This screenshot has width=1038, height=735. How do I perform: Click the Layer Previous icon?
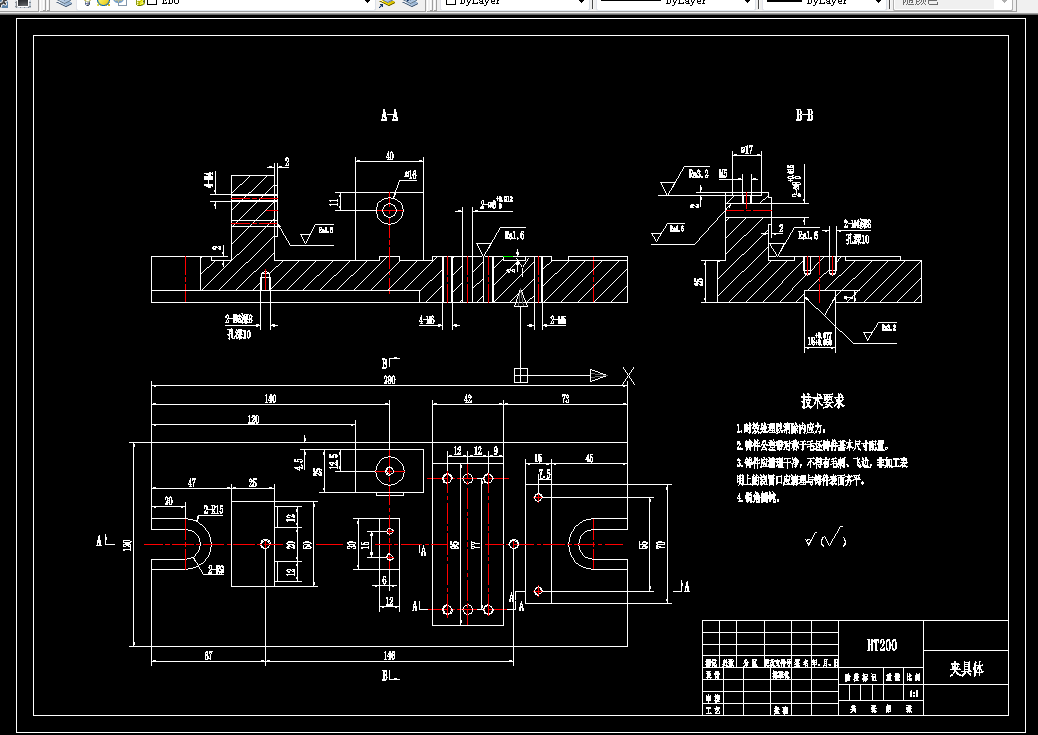click(411, 3)
